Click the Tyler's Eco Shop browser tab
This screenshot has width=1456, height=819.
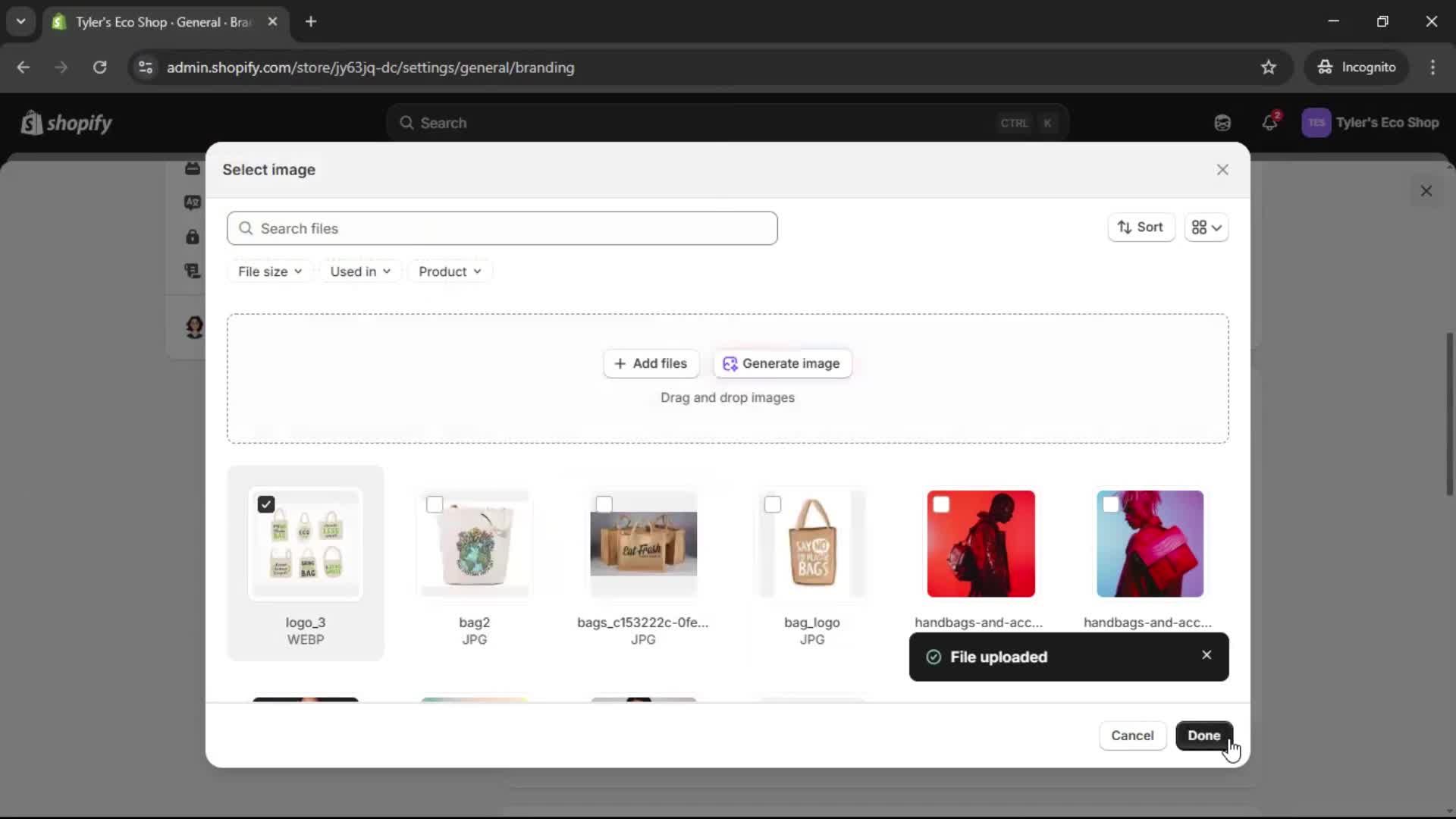coord(163,22)
